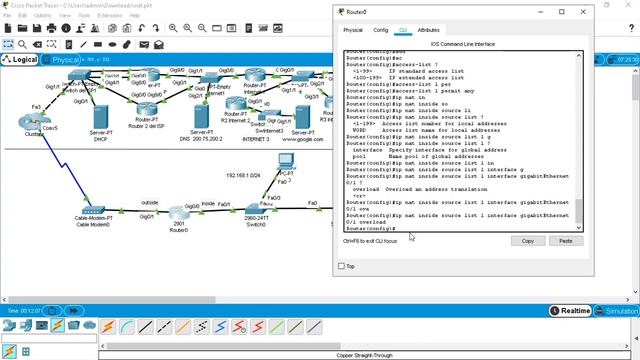Choose the Draw Line tool

click(83, 44)
